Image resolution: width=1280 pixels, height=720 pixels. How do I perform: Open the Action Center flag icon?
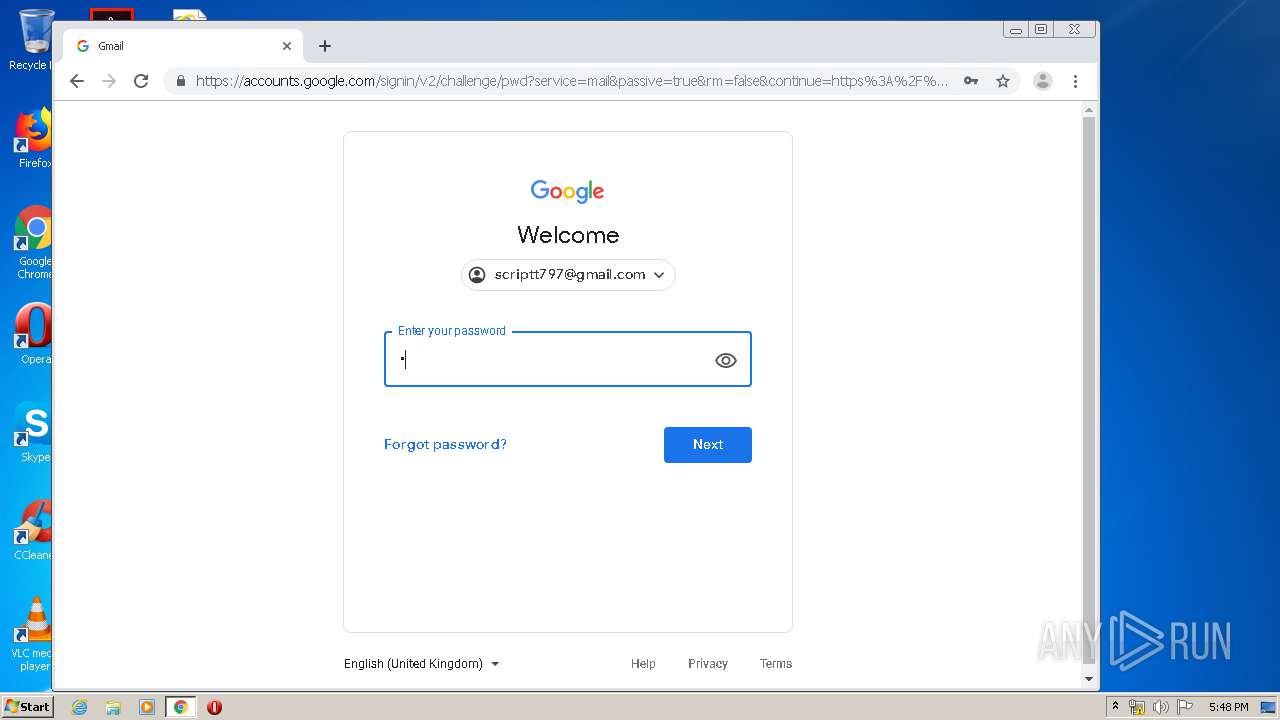[x=1185, y=707]
